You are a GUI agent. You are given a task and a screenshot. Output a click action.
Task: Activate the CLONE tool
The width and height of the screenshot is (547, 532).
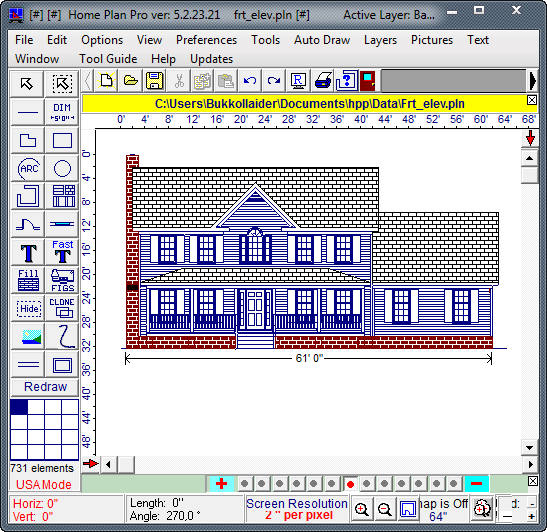[x=62, y=308]
